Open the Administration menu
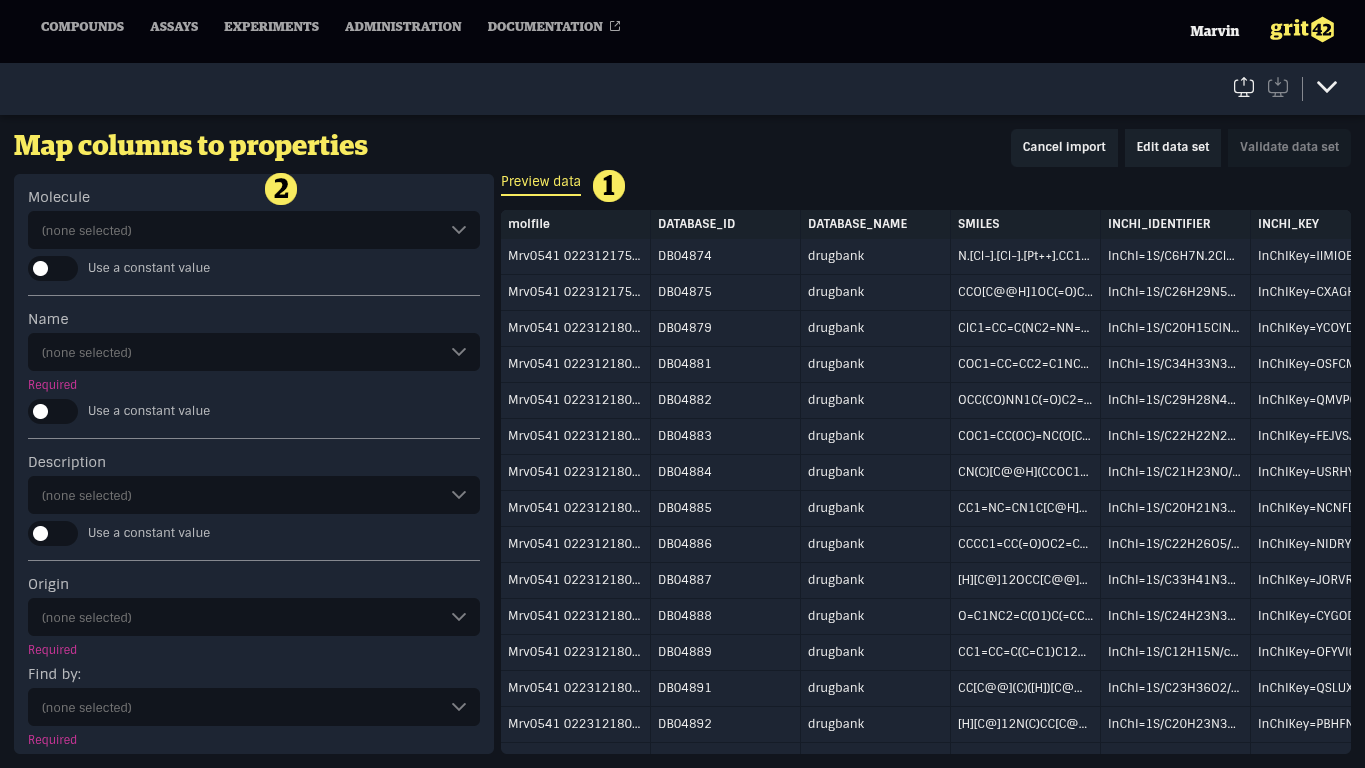 click(403, 27)
